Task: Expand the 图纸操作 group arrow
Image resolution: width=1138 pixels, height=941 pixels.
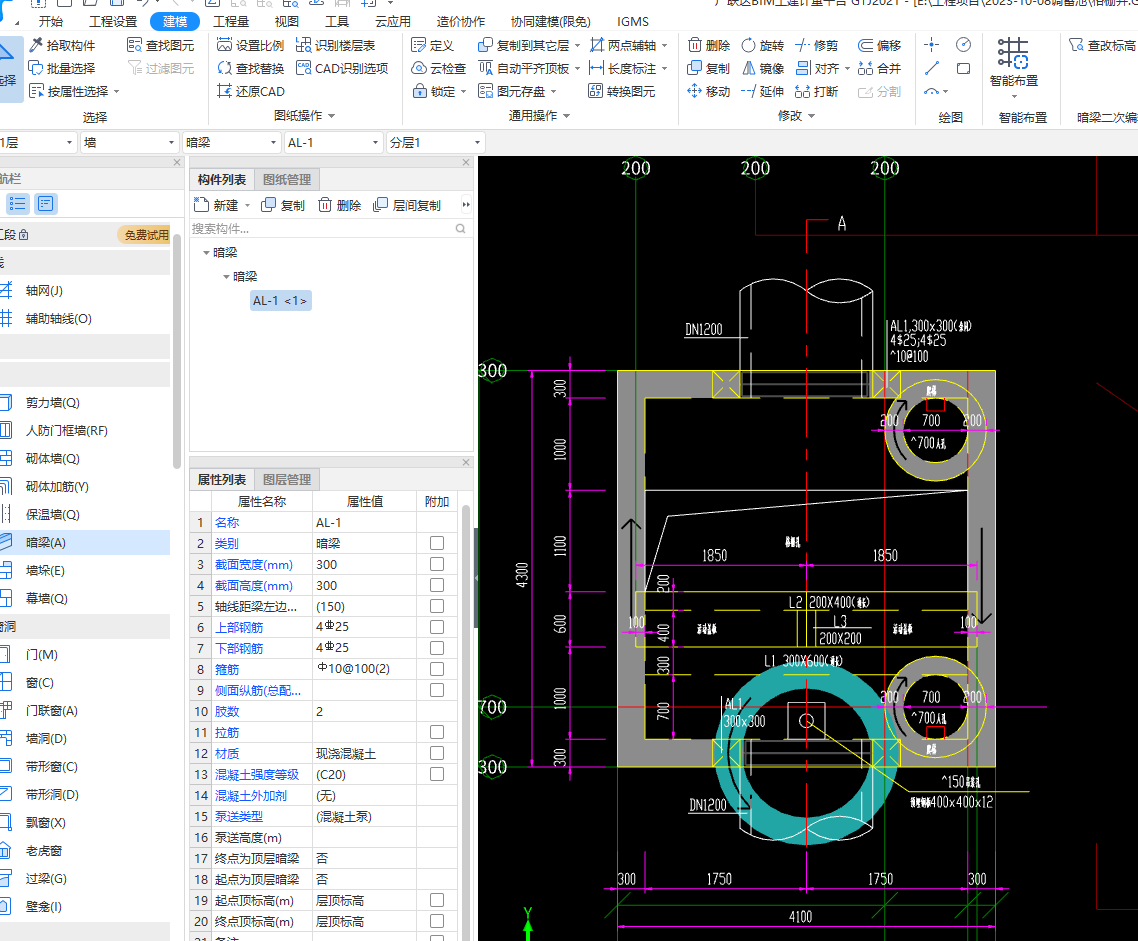Action: click(x=332, y=116)
